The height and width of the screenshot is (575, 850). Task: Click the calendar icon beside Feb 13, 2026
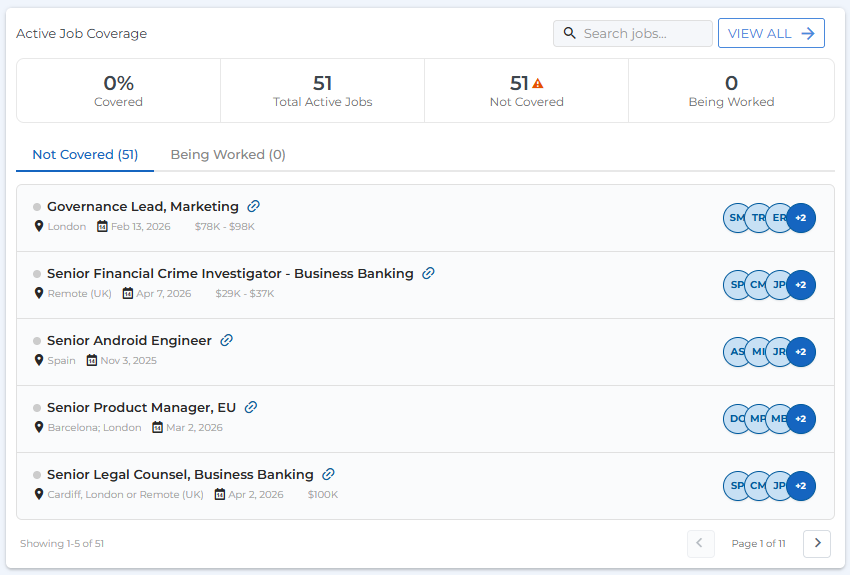(102, 226)
